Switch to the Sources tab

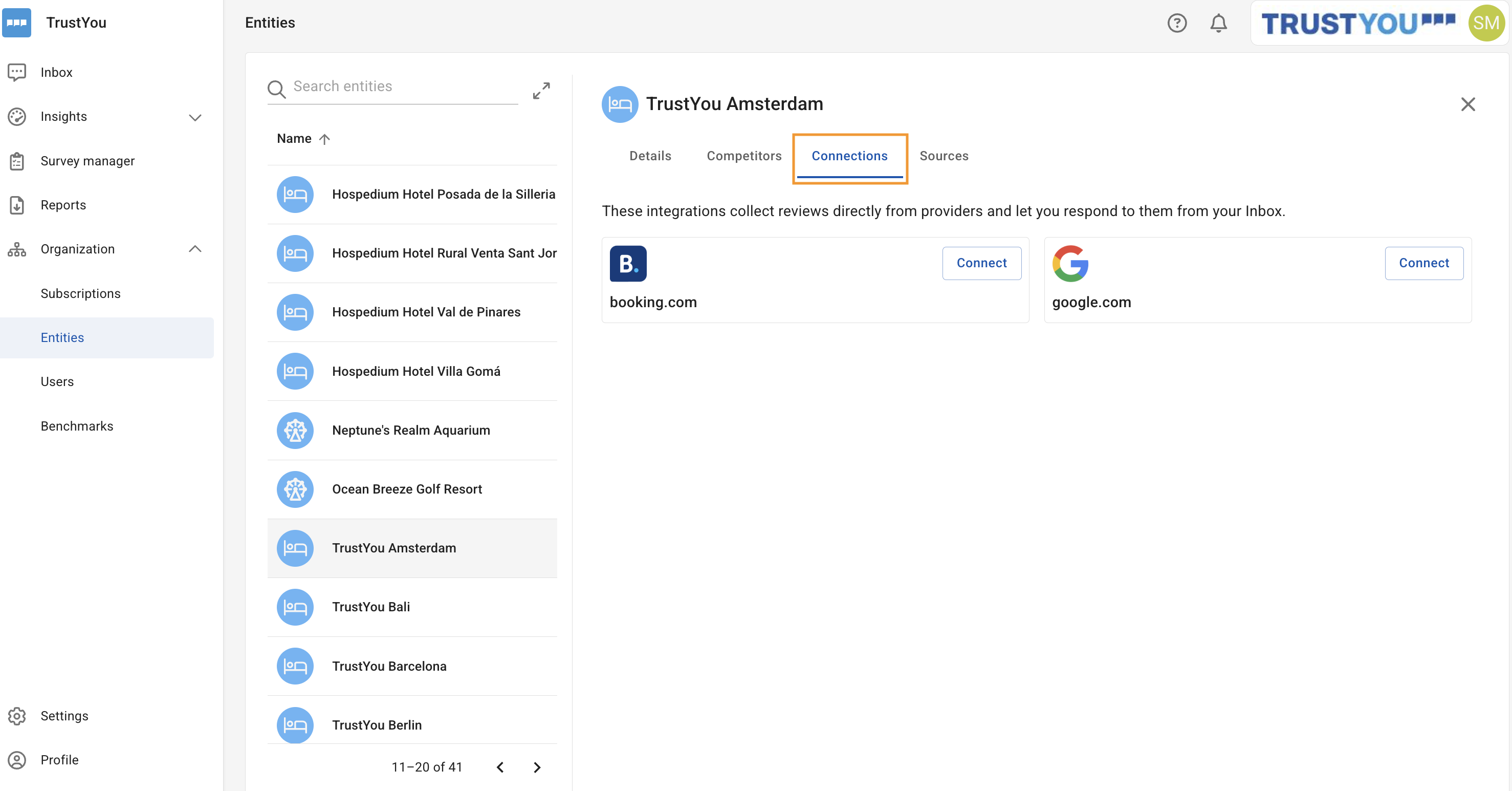(x=944, y=156)
